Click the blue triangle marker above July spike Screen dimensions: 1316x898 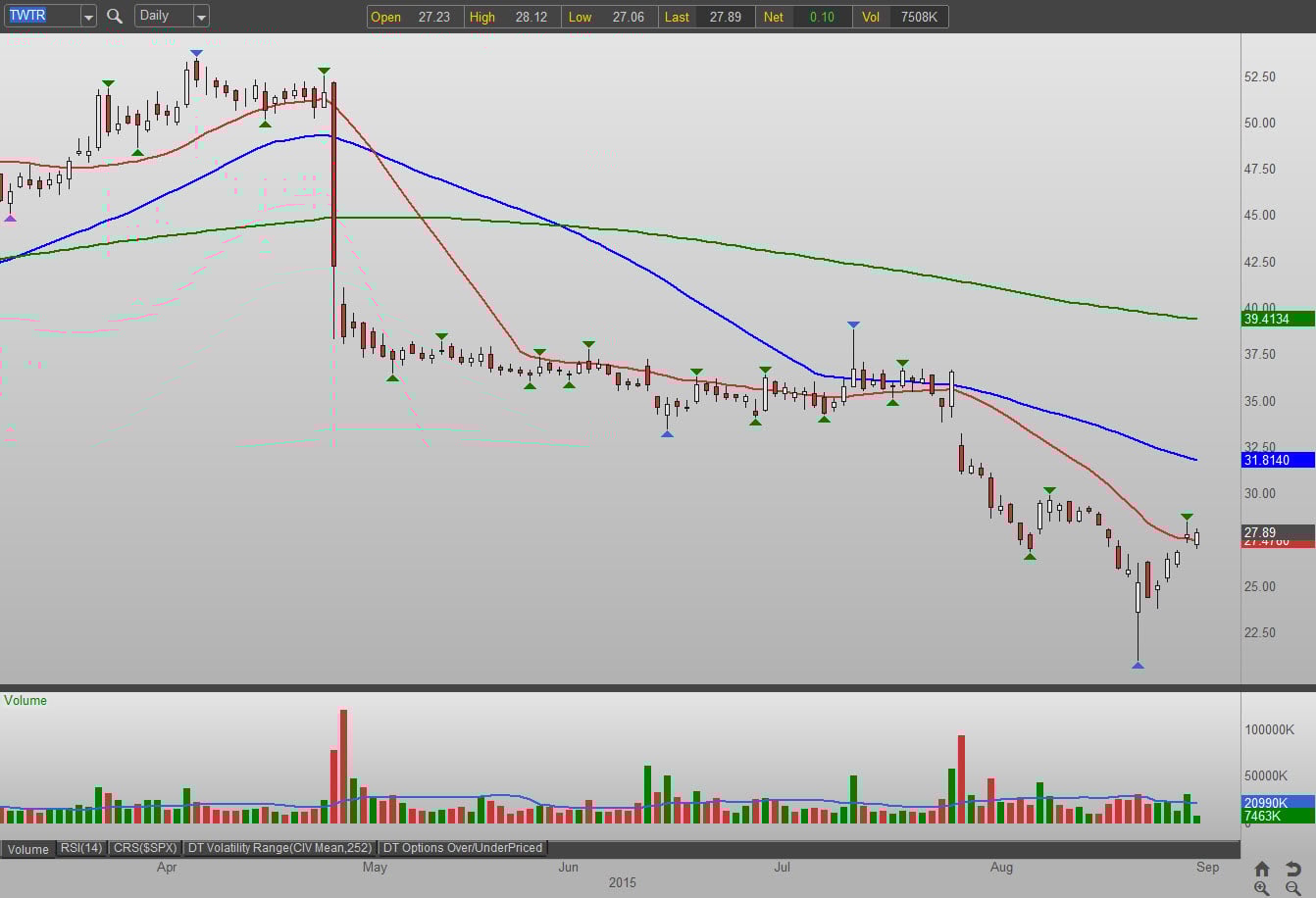coord(853,324)
